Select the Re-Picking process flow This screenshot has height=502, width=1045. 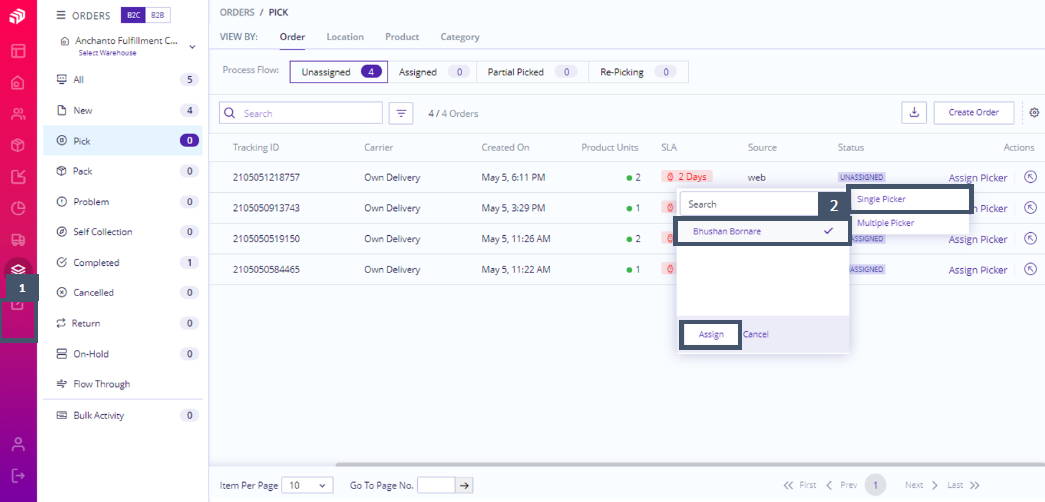[x=638, y=72]
